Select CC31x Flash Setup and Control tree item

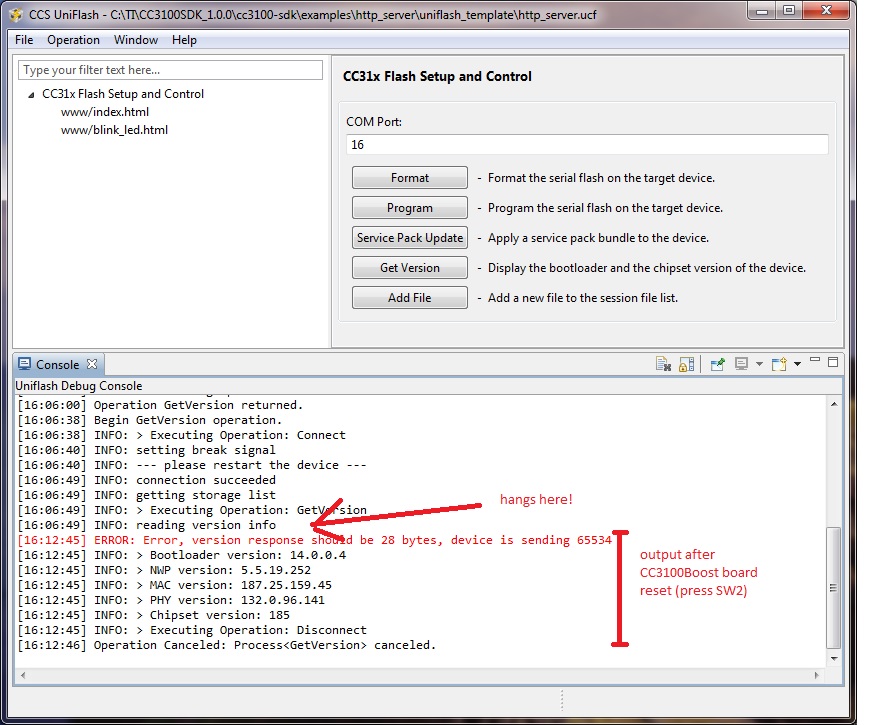pos(122,94)
